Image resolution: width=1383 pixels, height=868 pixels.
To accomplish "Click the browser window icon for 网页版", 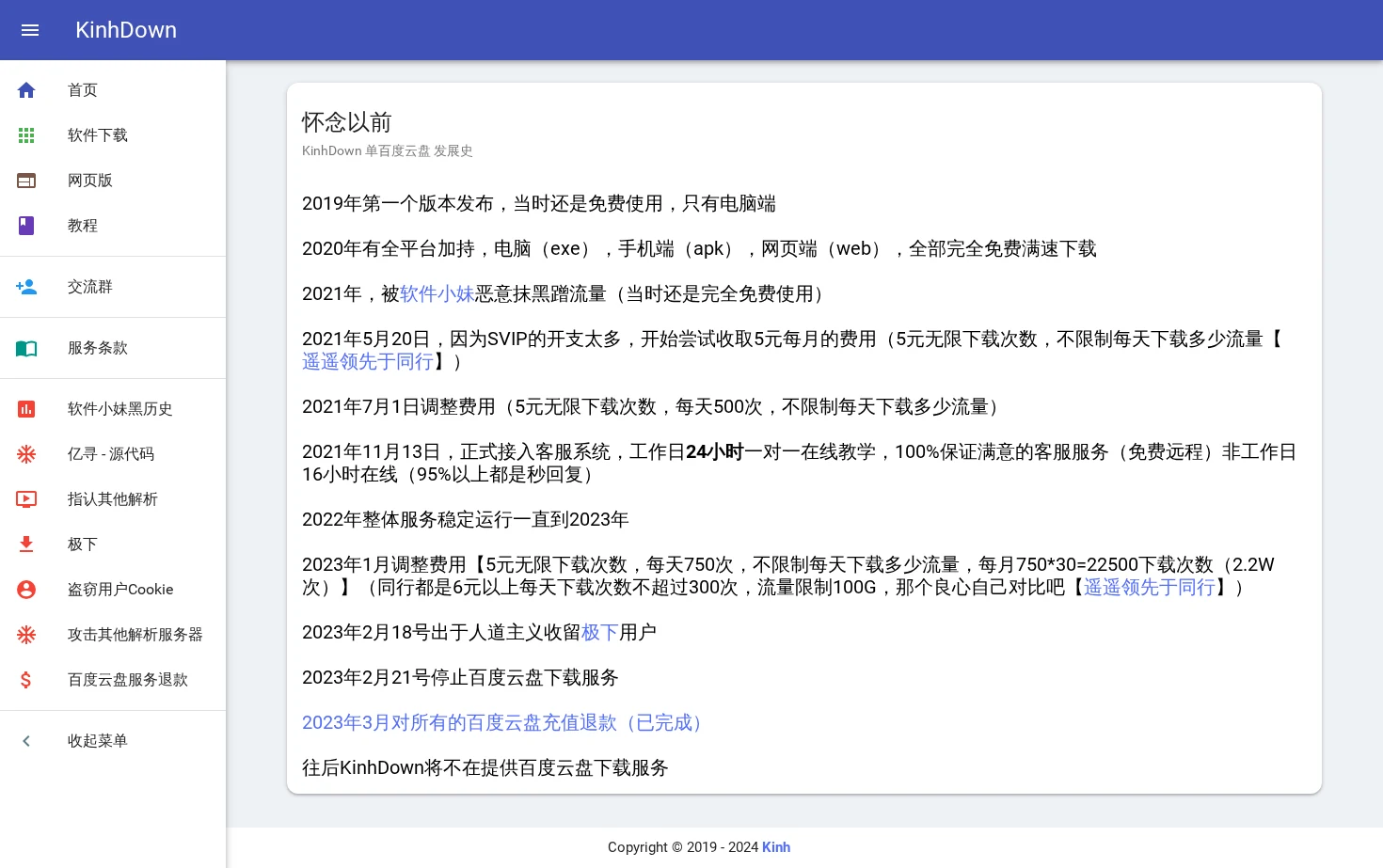I will [x=26, y=181].
